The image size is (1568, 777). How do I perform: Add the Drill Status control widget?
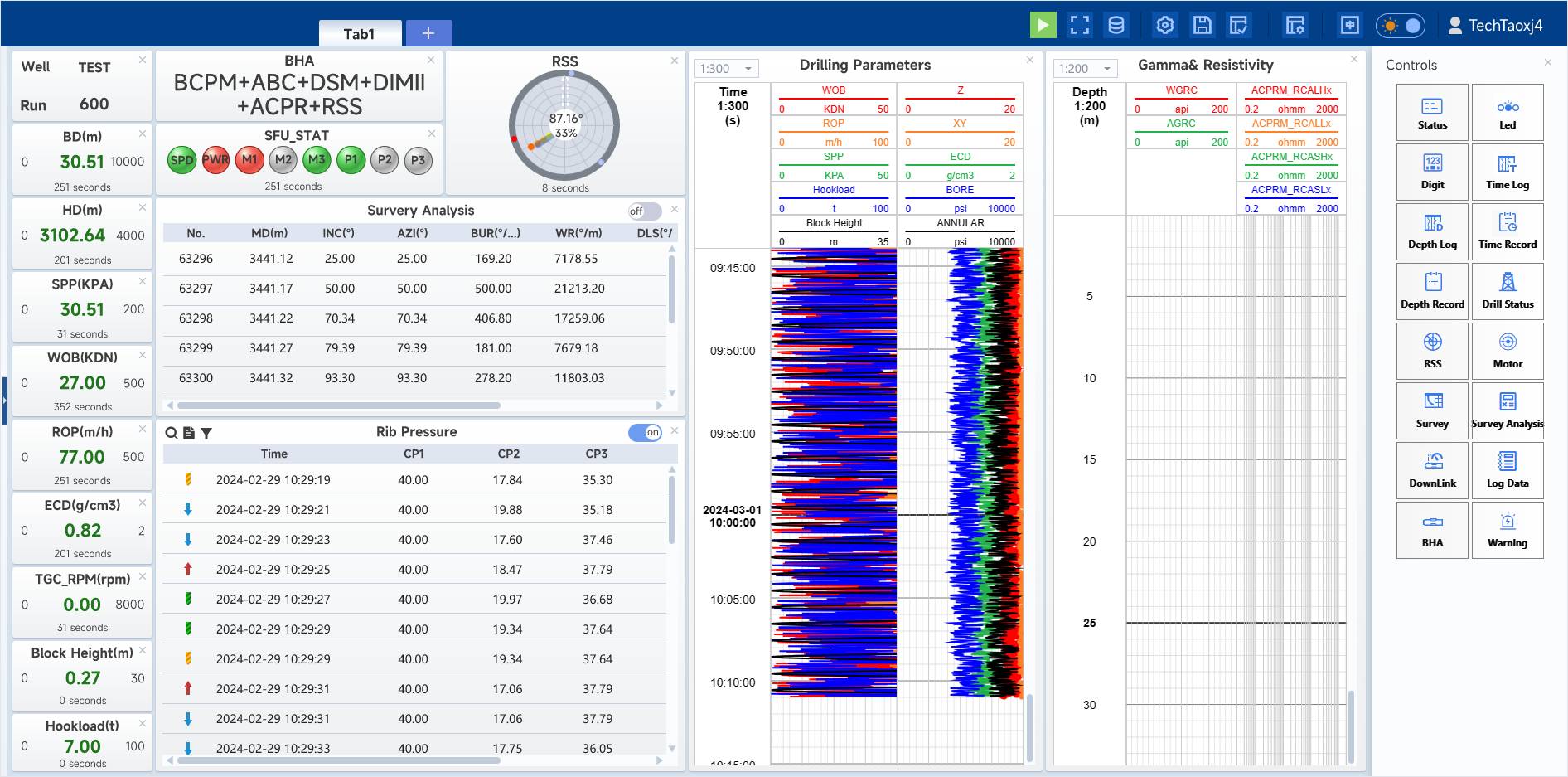tap(1508, 291)
